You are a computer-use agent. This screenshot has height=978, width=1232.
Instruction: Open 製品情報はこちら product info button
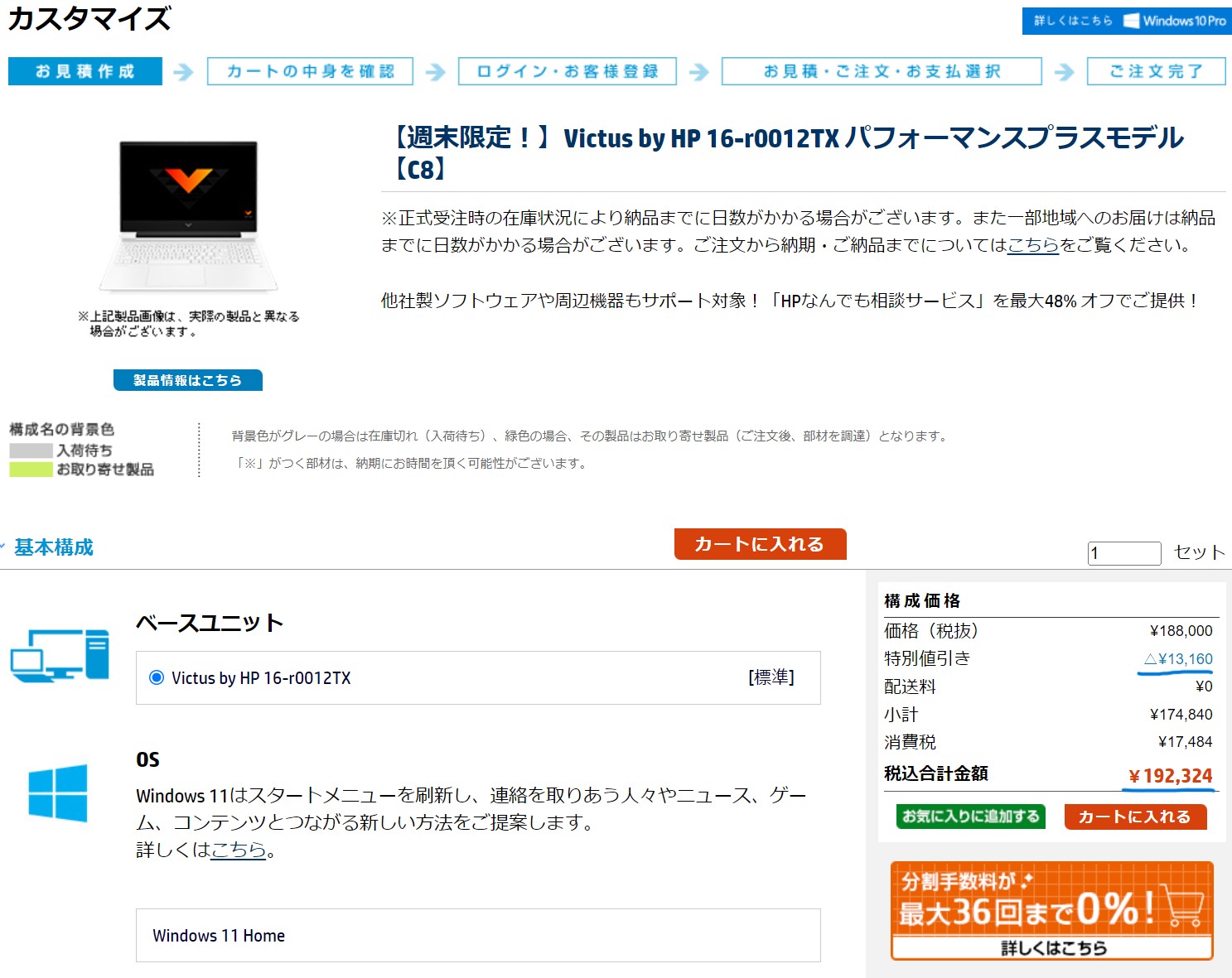188,380
